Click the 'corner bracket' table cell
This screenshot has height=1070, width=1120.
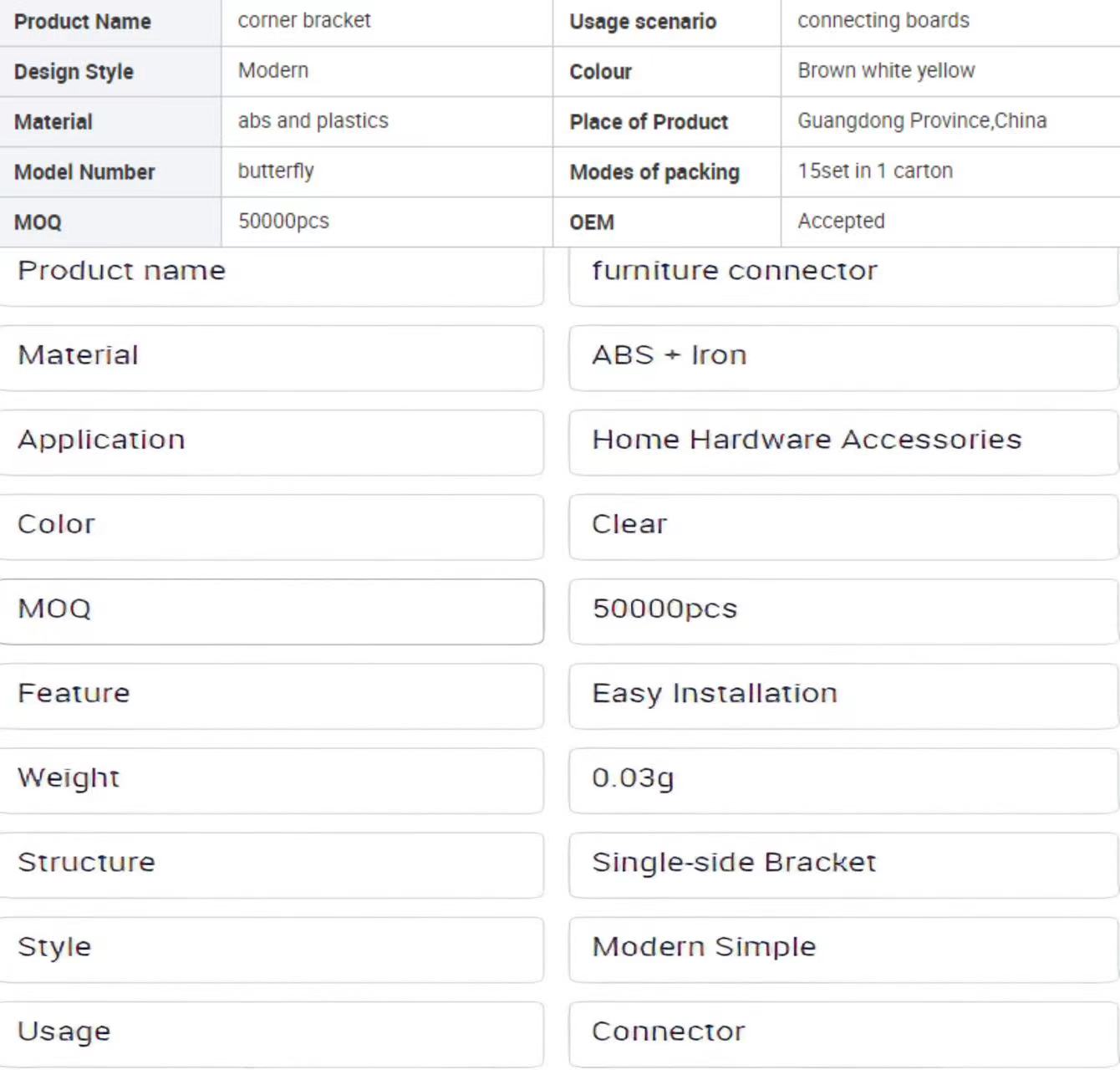pos(386,21)
